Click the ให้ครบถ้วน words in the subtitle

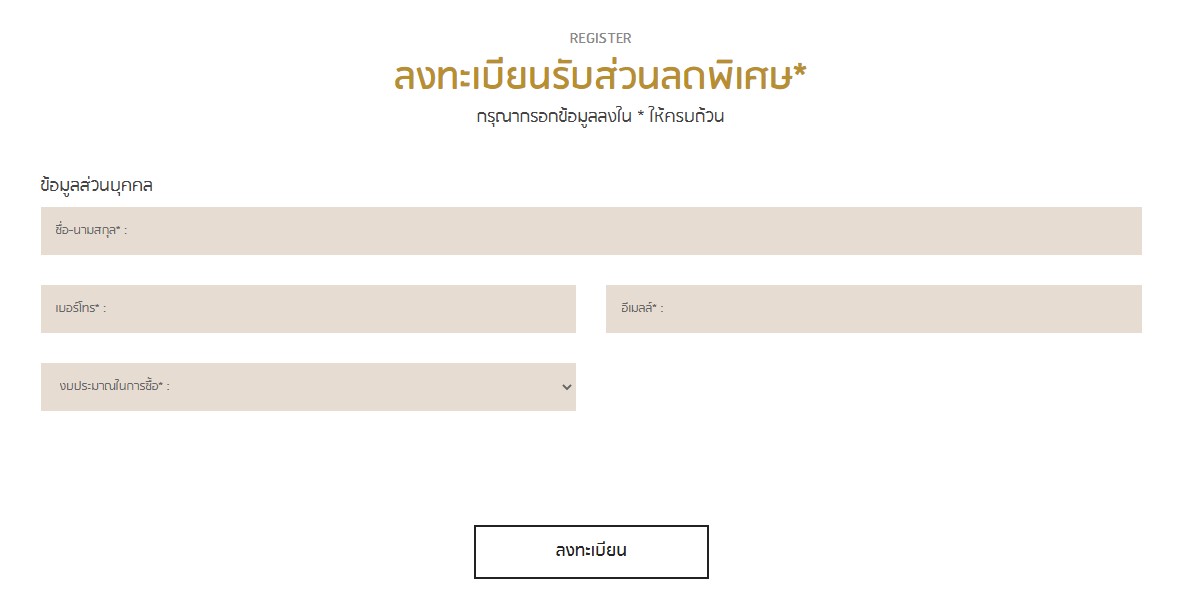point(686,116)
